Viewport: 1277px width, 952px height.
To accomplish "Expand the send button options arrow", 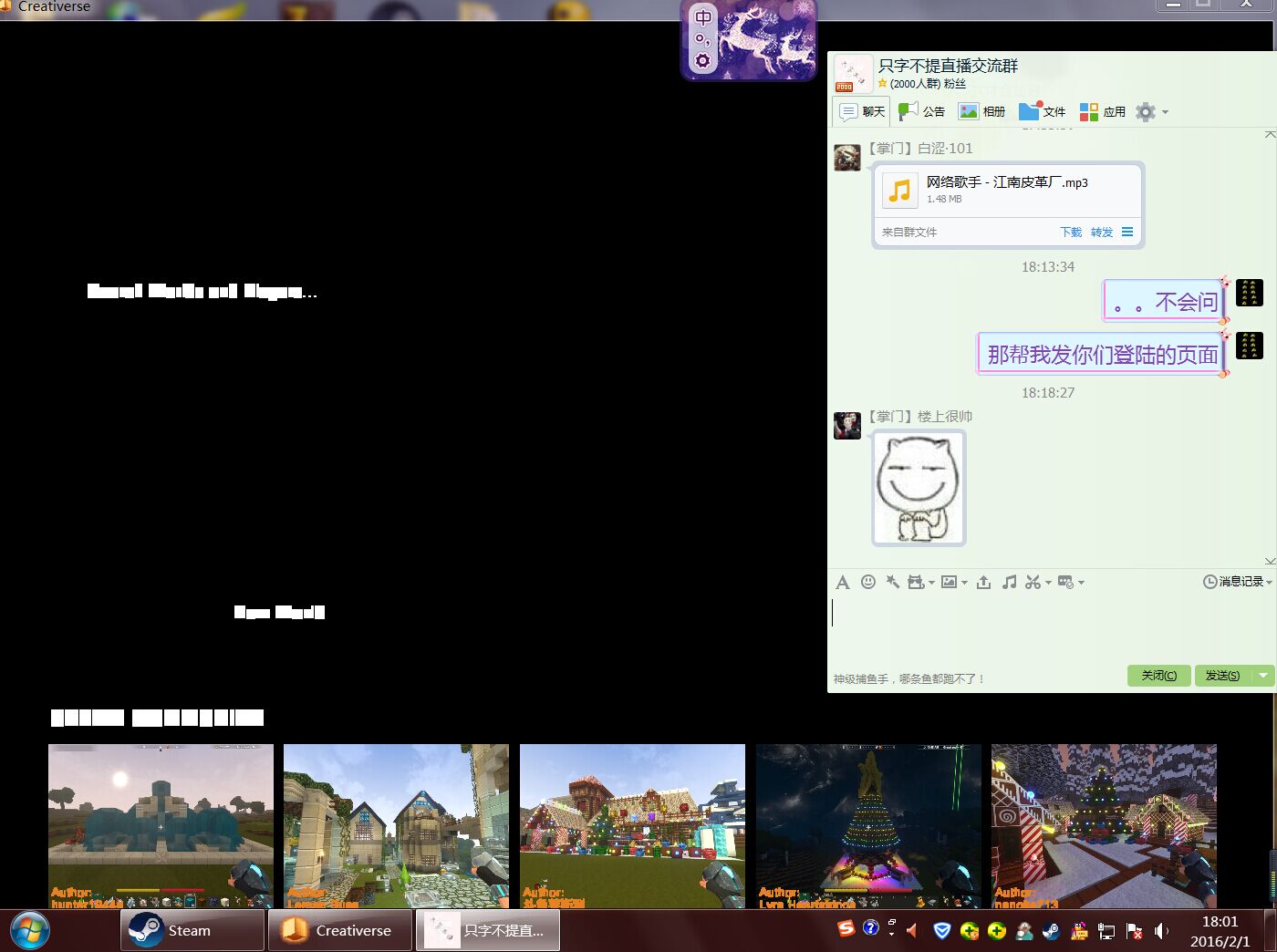I will [x=1263, y=675].
